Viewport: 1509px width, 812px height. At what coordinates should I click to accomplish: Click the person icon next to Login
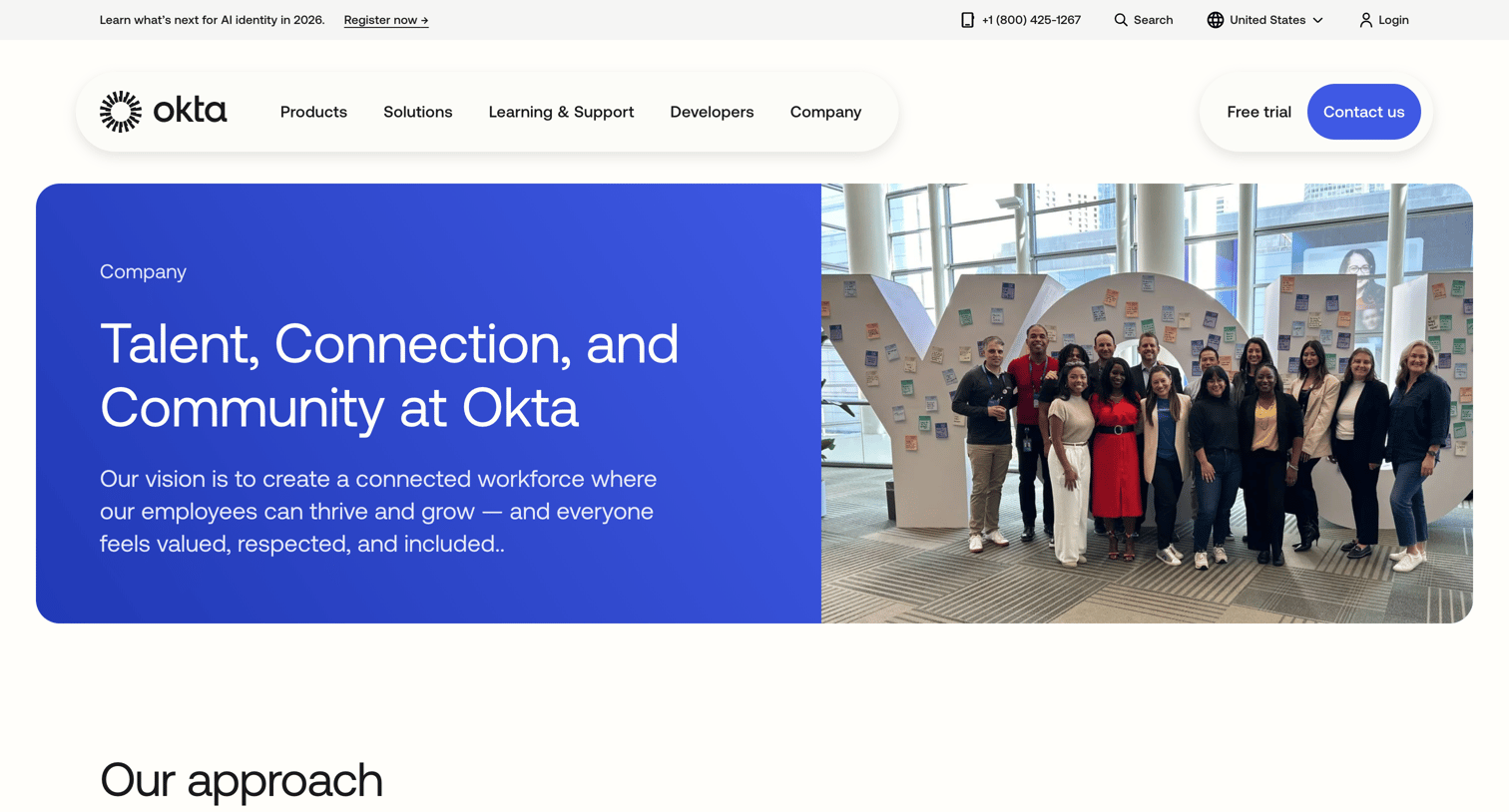click(x=1365, y=20)
